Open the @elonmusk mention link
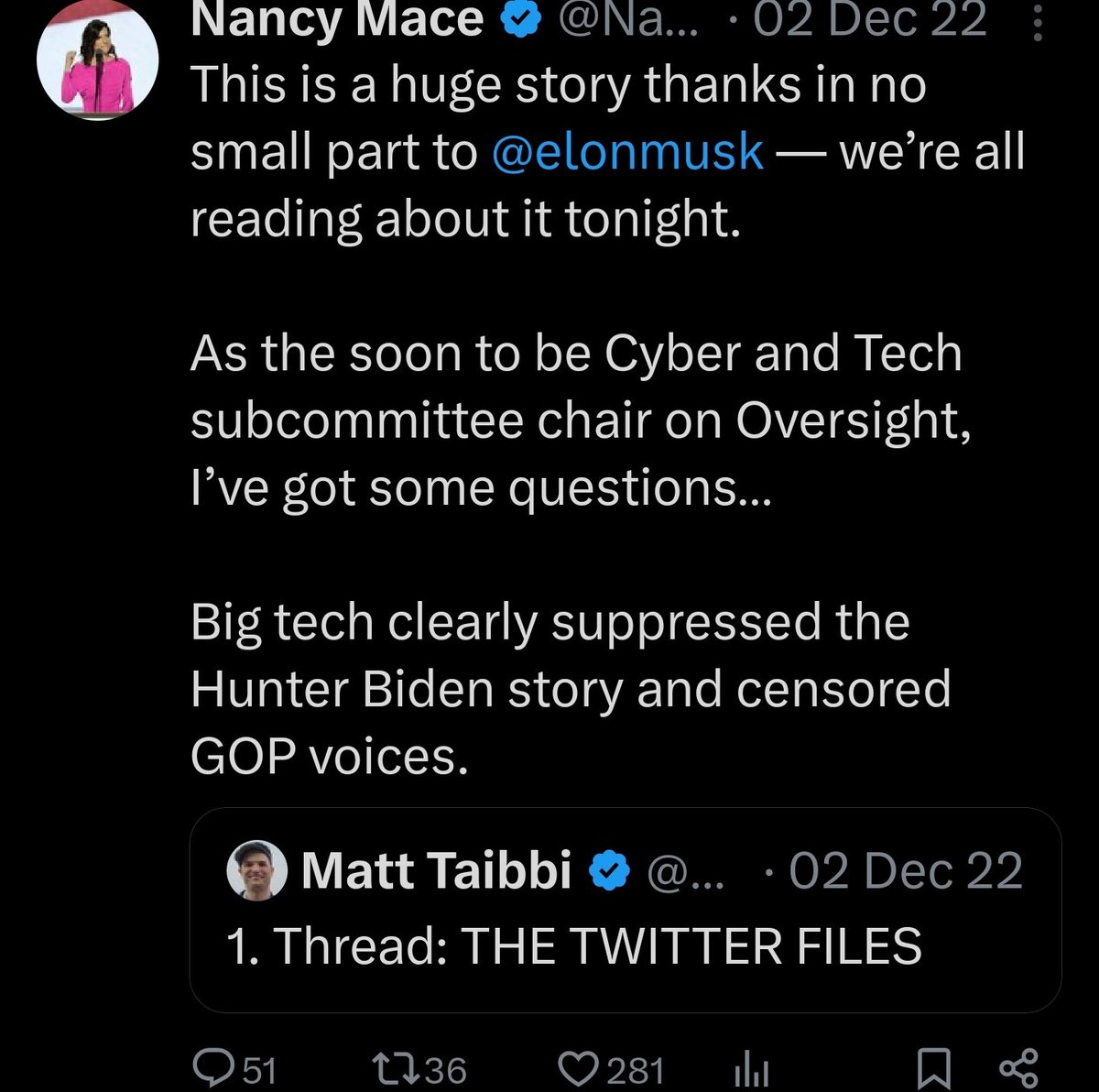 tap(627, 152)
